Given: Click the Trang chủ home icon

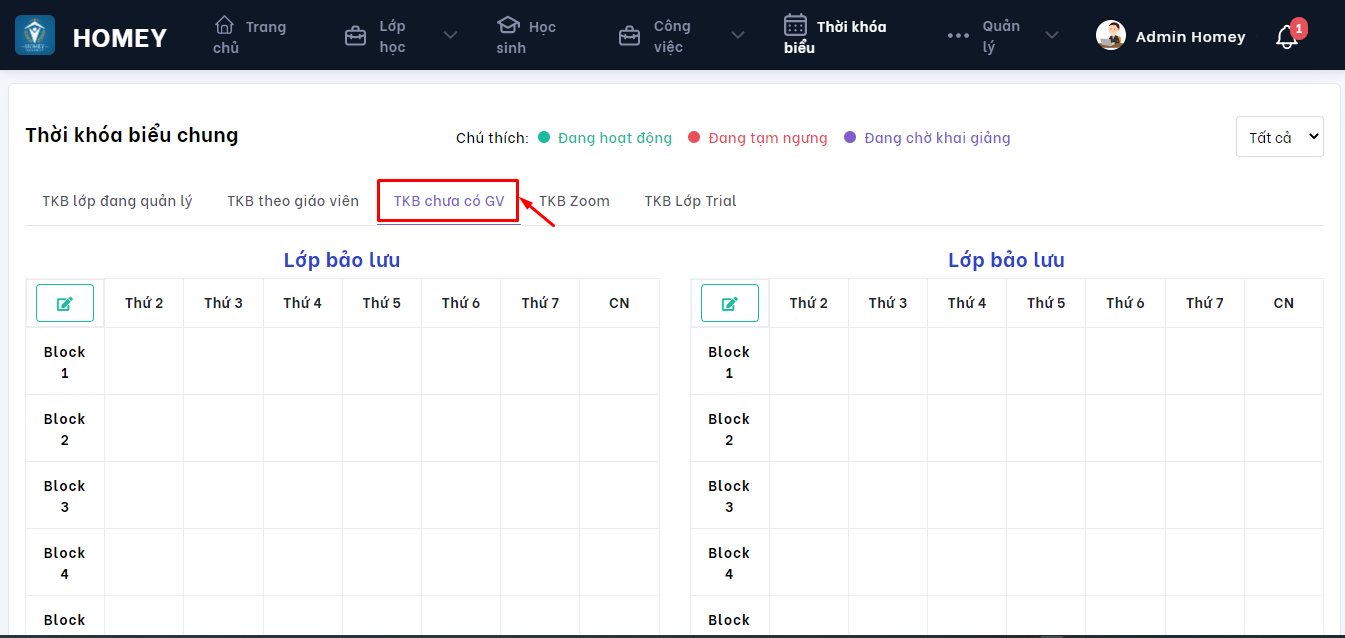Looking at the screenshot, I should pyautogui.click(x=224, y=25).
